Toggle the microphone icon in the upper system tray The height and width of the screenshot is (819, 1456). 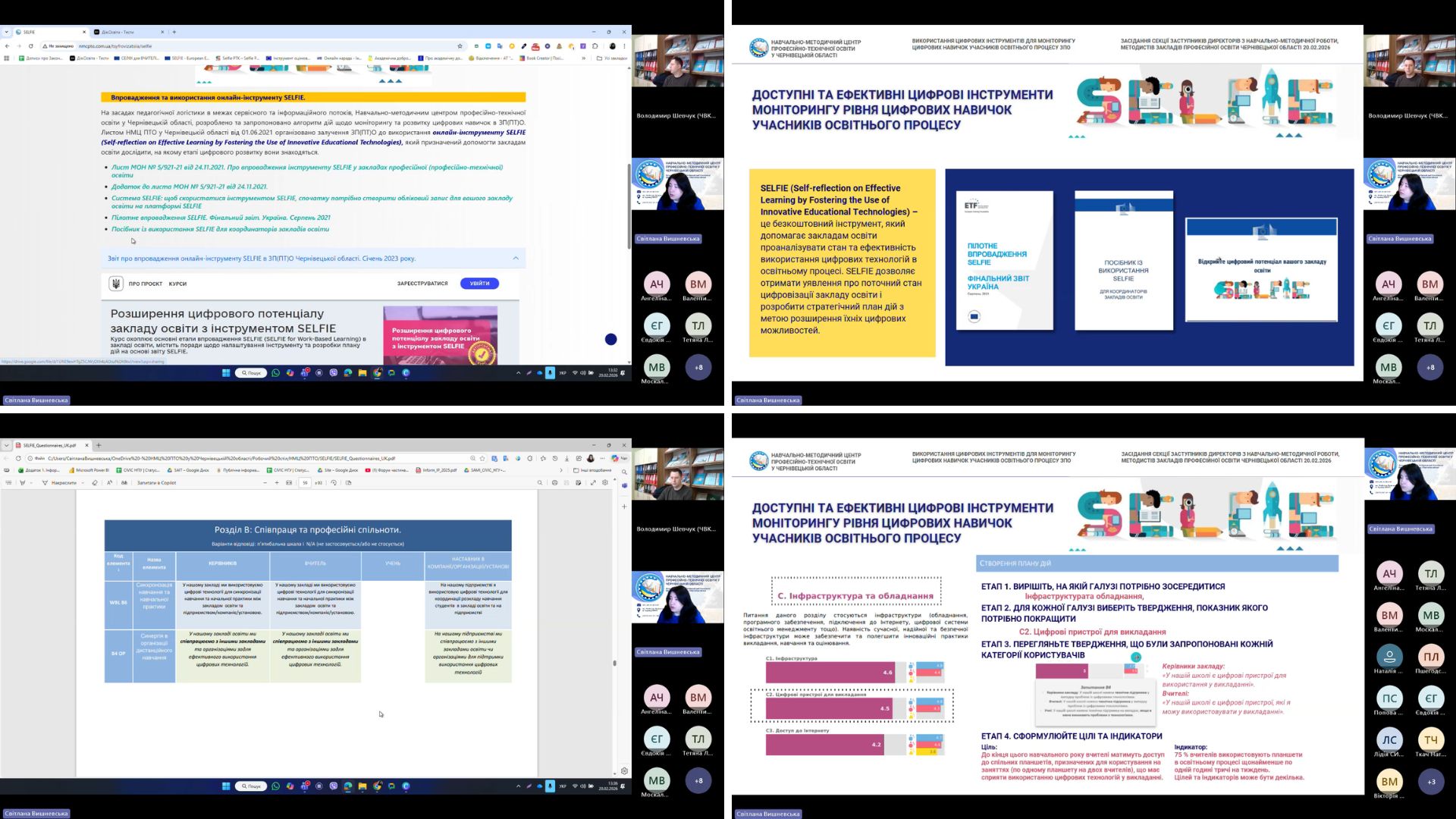tap(550, 373)
